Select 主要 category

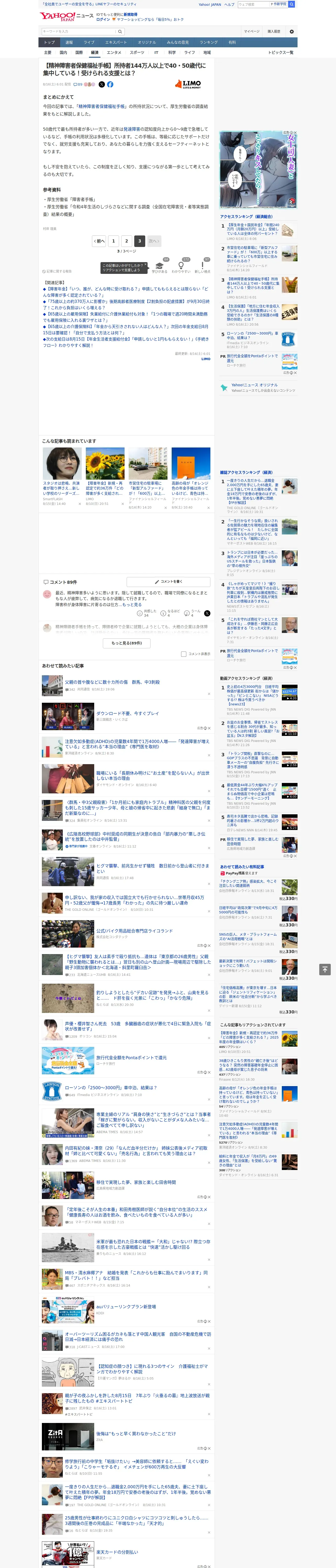(48, 52)
